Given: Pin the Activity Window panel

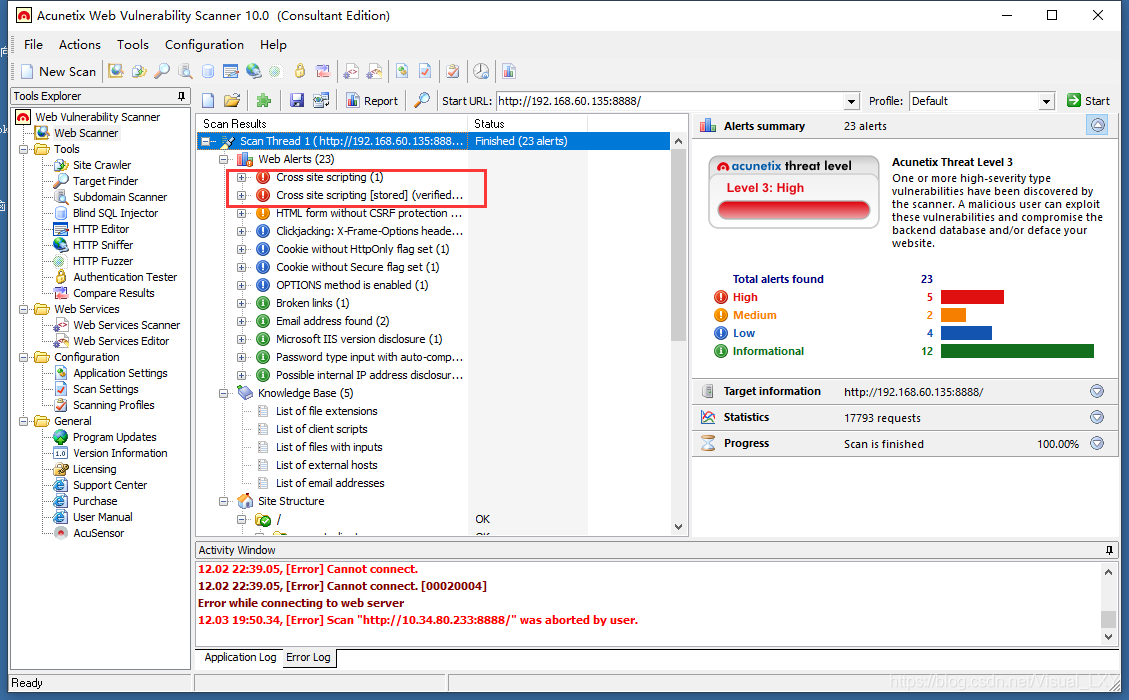Looking at the screenshot, I should [x=1109, y=549].
